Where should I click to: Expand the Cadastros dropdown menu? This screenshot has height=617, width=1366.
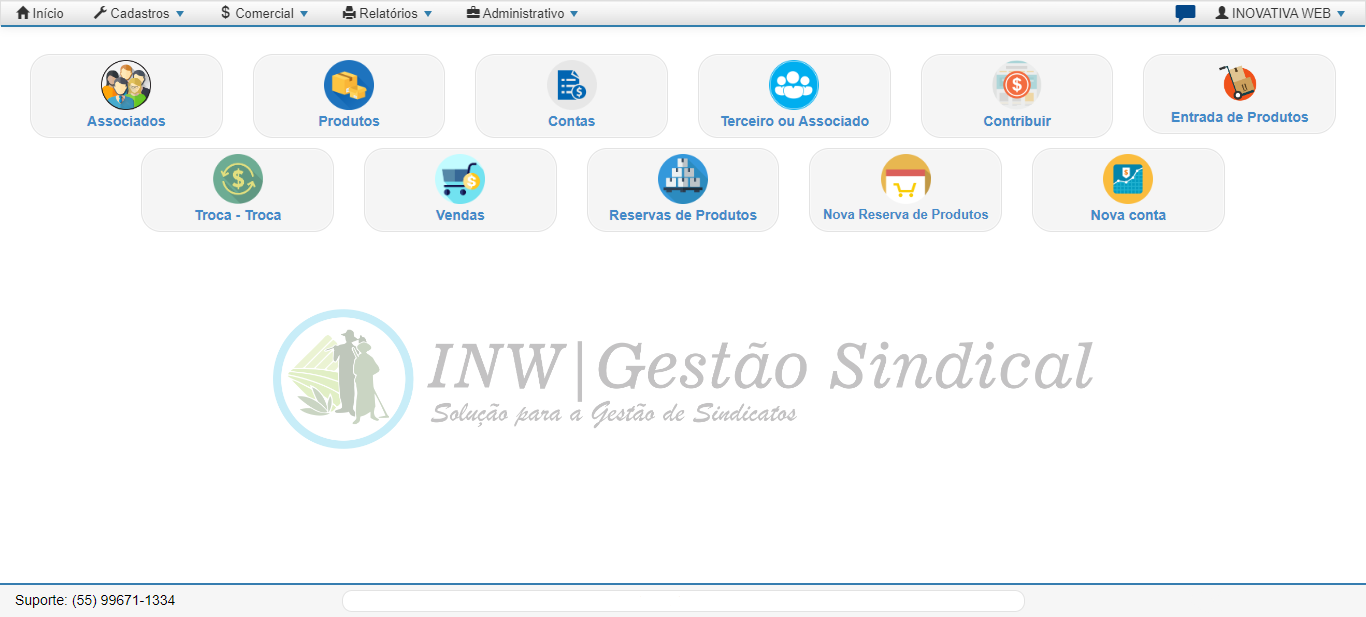coord(139,14)
